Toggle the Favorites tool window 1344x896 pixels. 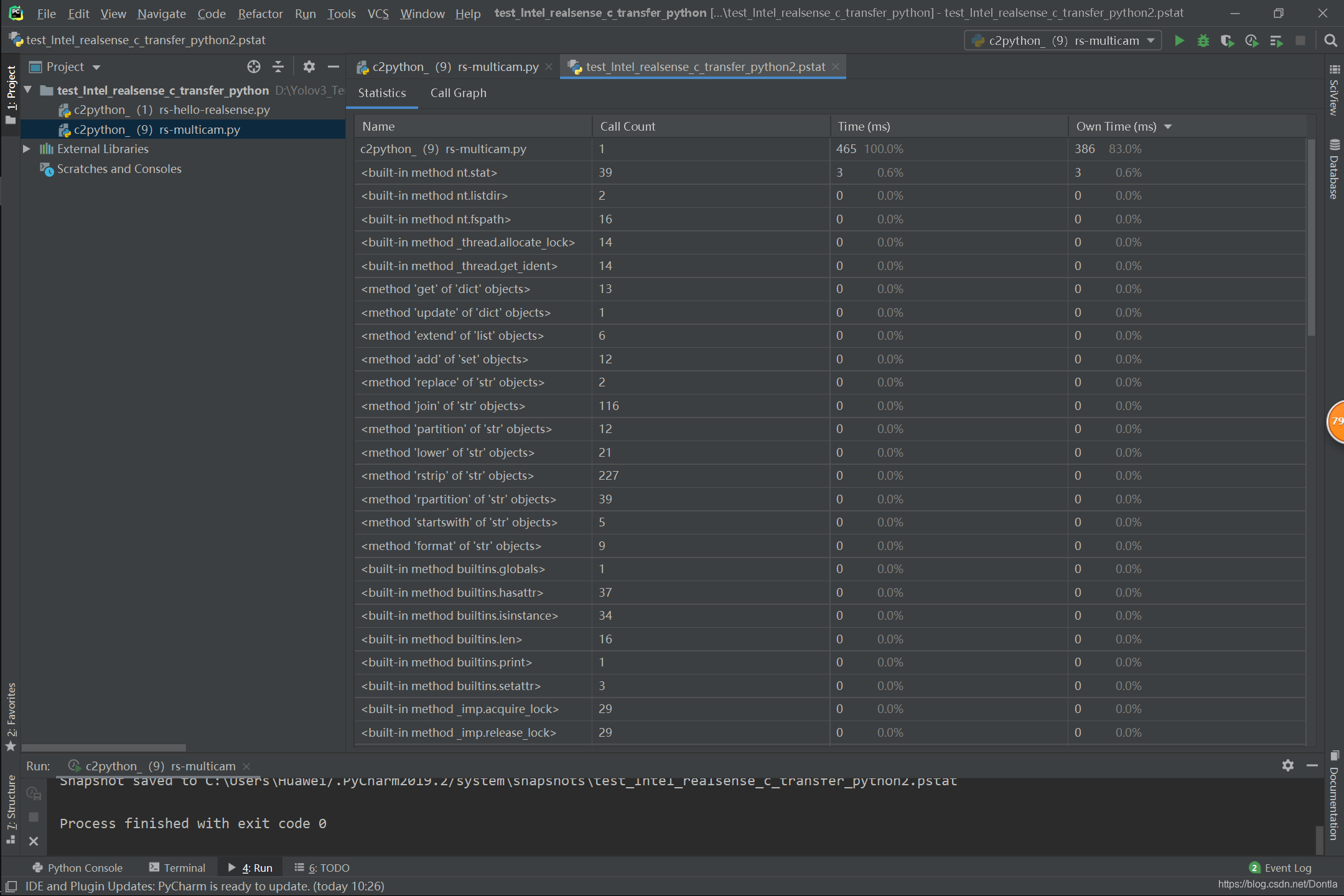click(x=11, y=716)
